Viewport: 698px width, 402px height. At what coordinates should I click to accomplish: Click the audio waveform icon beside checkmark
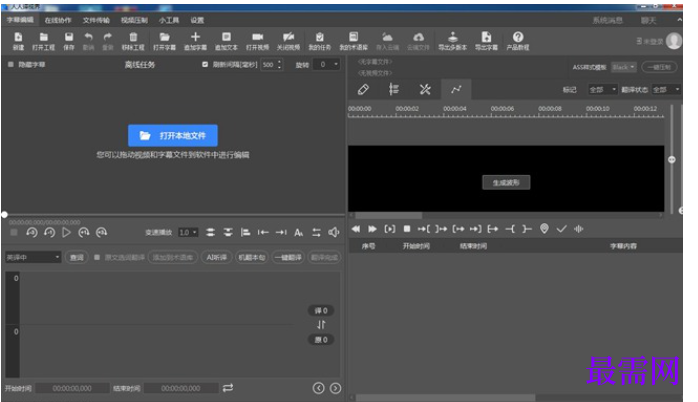(x=579, y=229)
